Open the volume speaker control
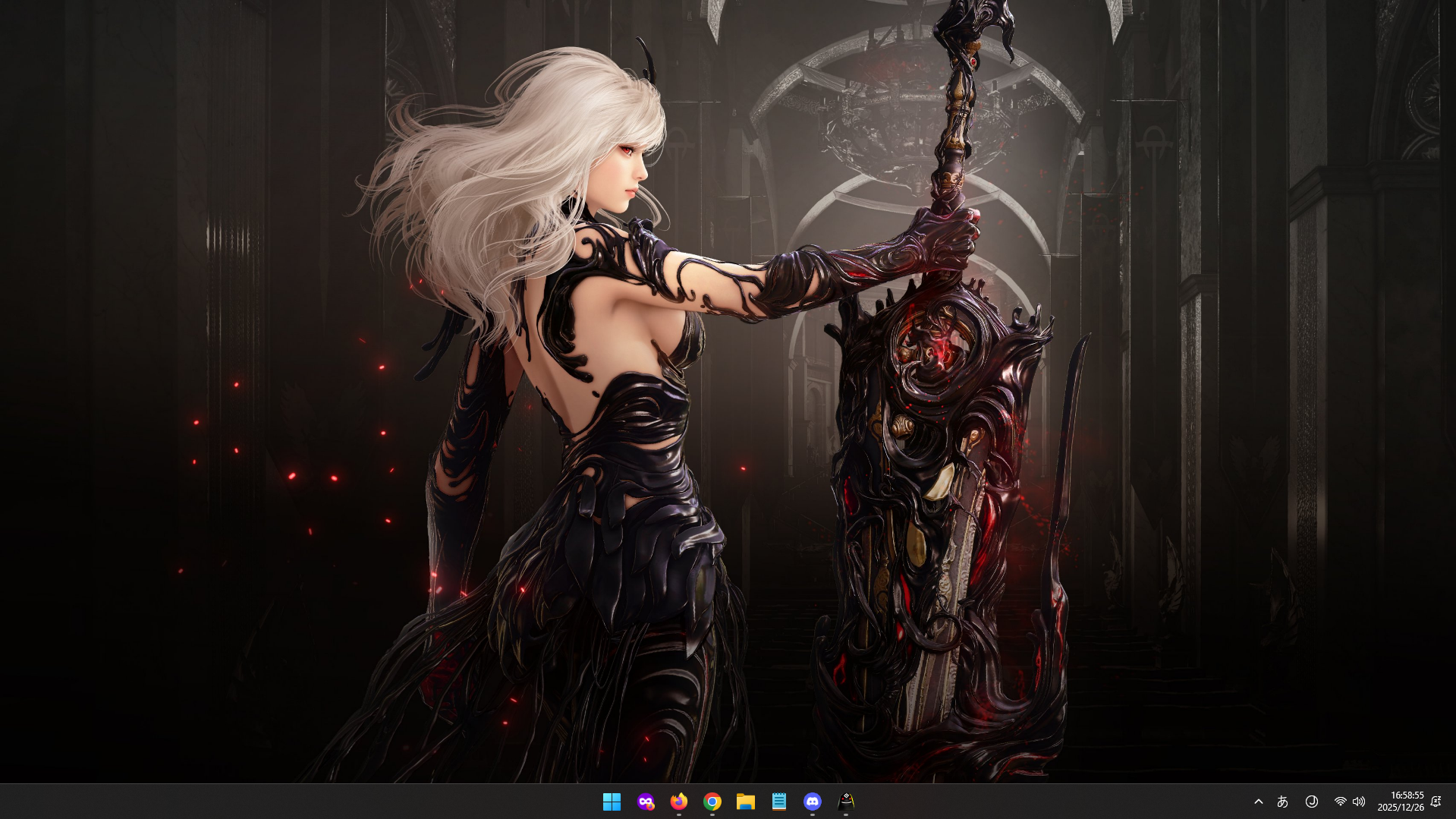Screen dimensions: 1456x819 tap(1358, 802)
